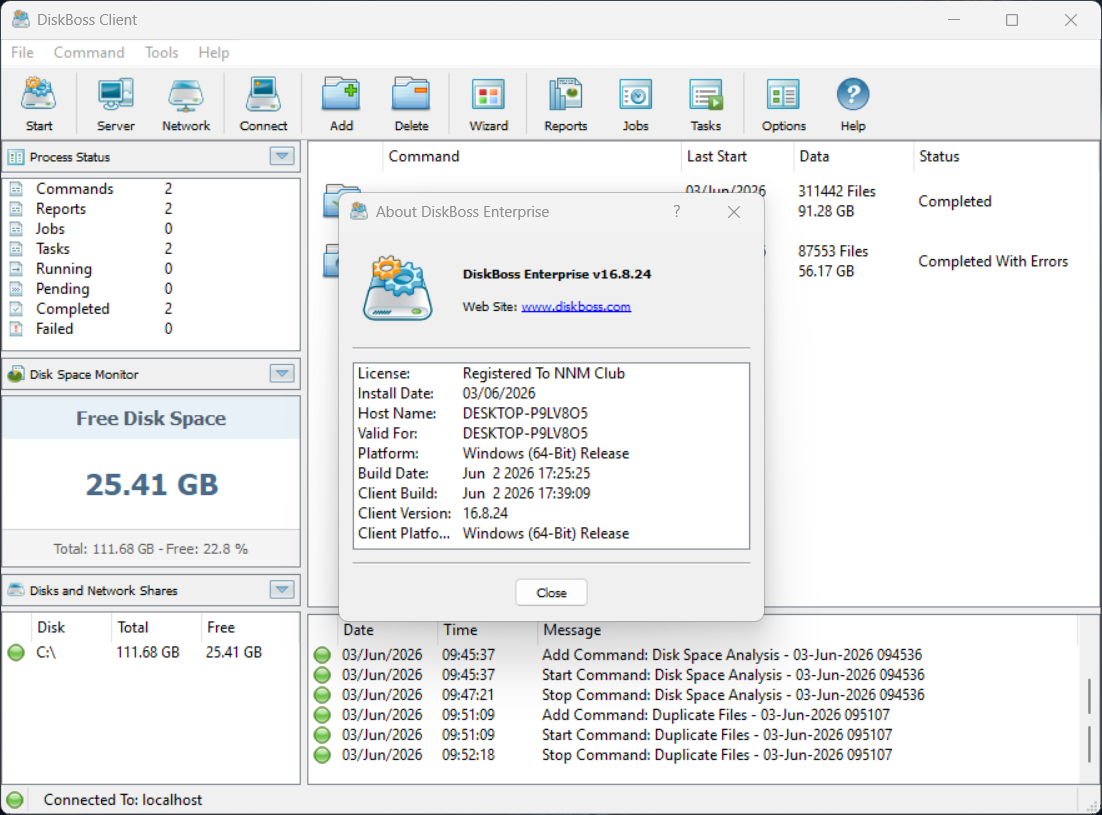The image size is (1102, 815).
Task: Expand the Disks and Network Shares dropdown
Action: pos(283,590)
